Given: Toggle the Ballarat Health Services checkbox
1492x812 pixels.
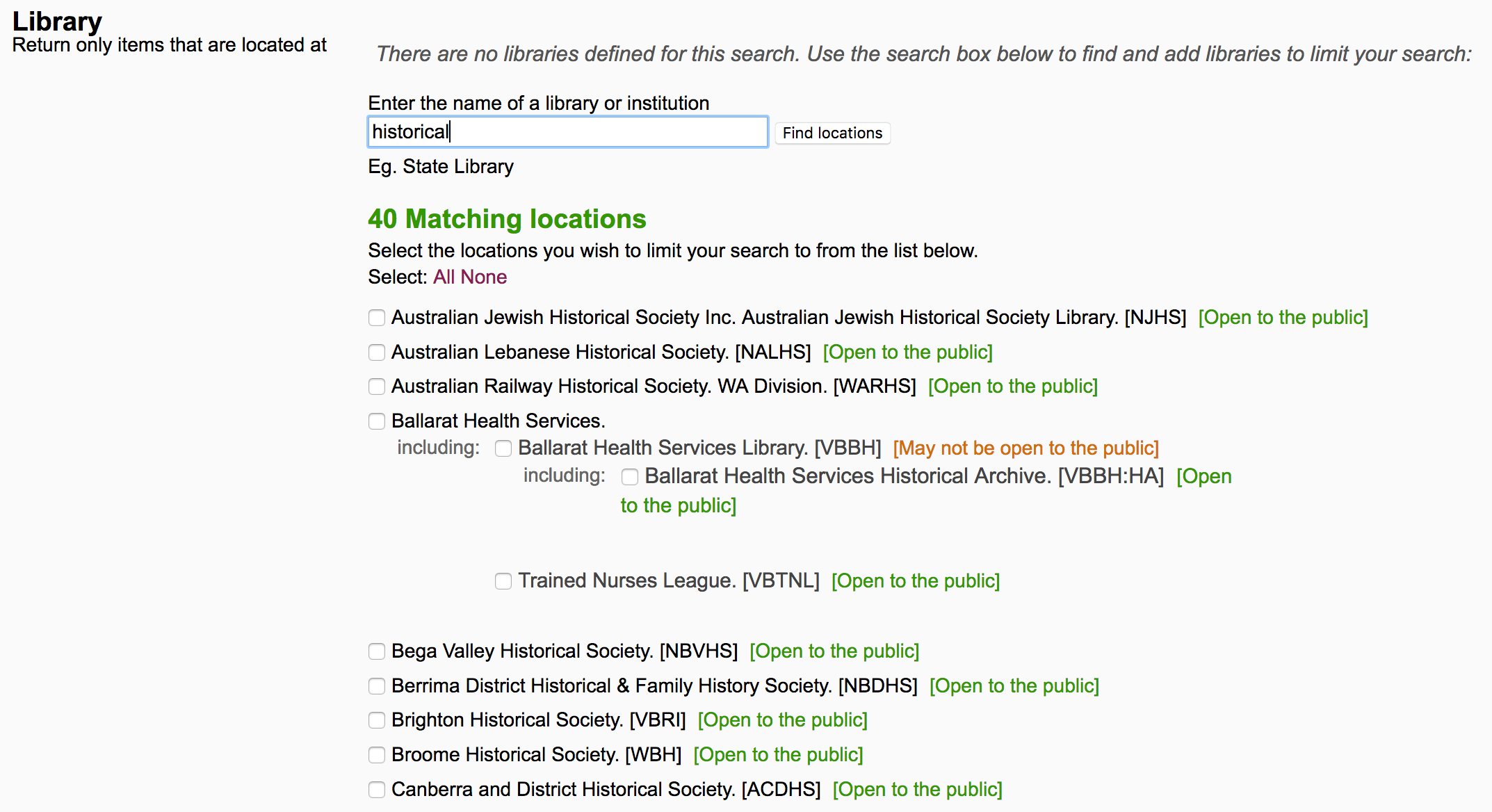Looking at the screenshot, I should coord(376,421).
